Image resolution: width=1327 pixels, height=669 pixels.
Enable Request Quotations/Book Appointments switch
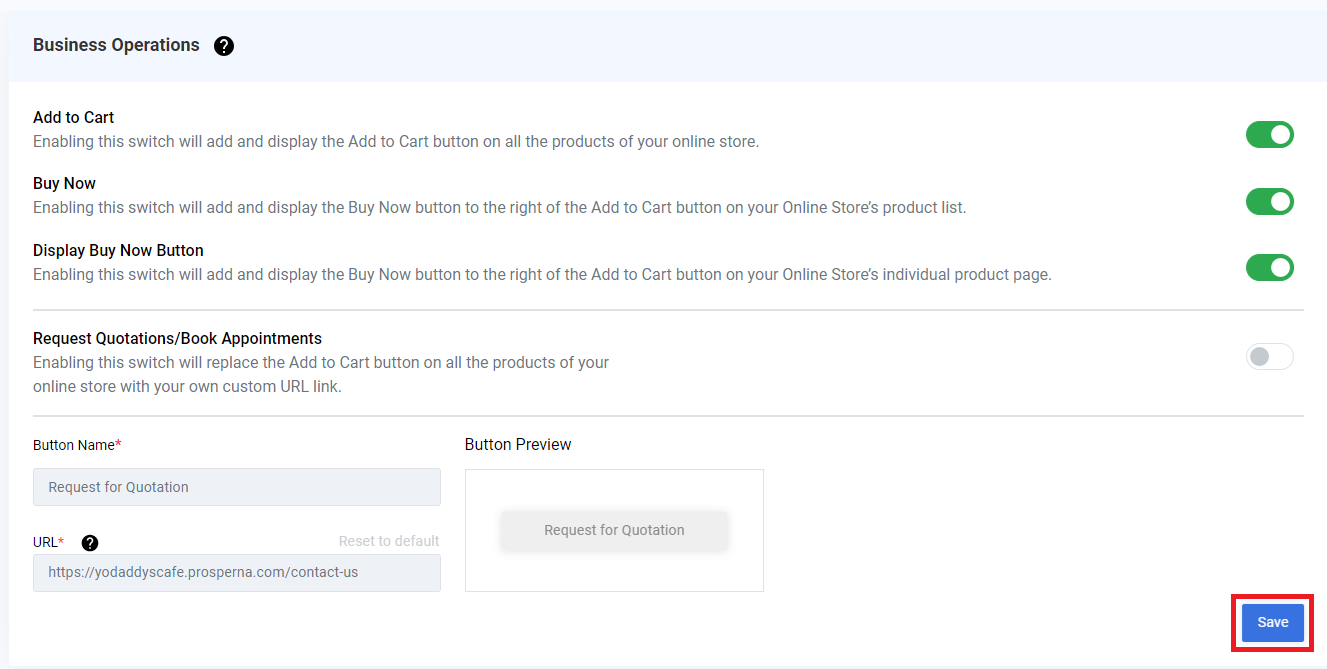click(x=1270, y=356)
